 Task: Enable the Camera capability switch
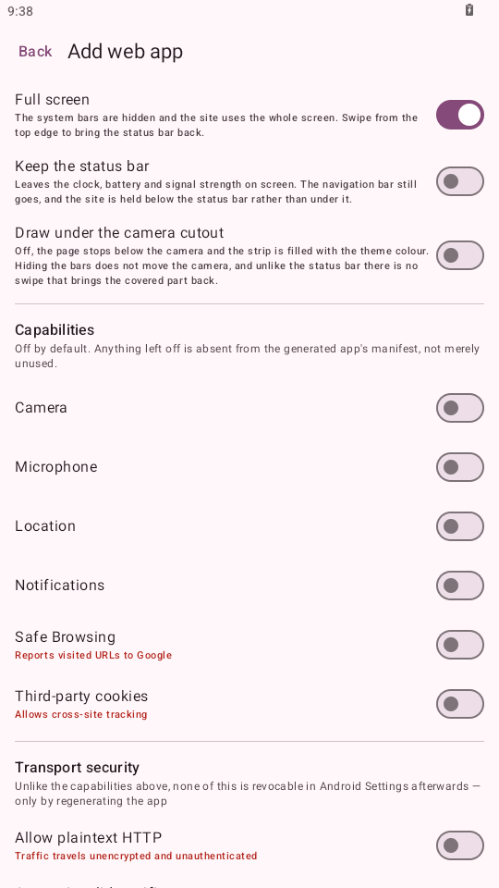[459, 408]
